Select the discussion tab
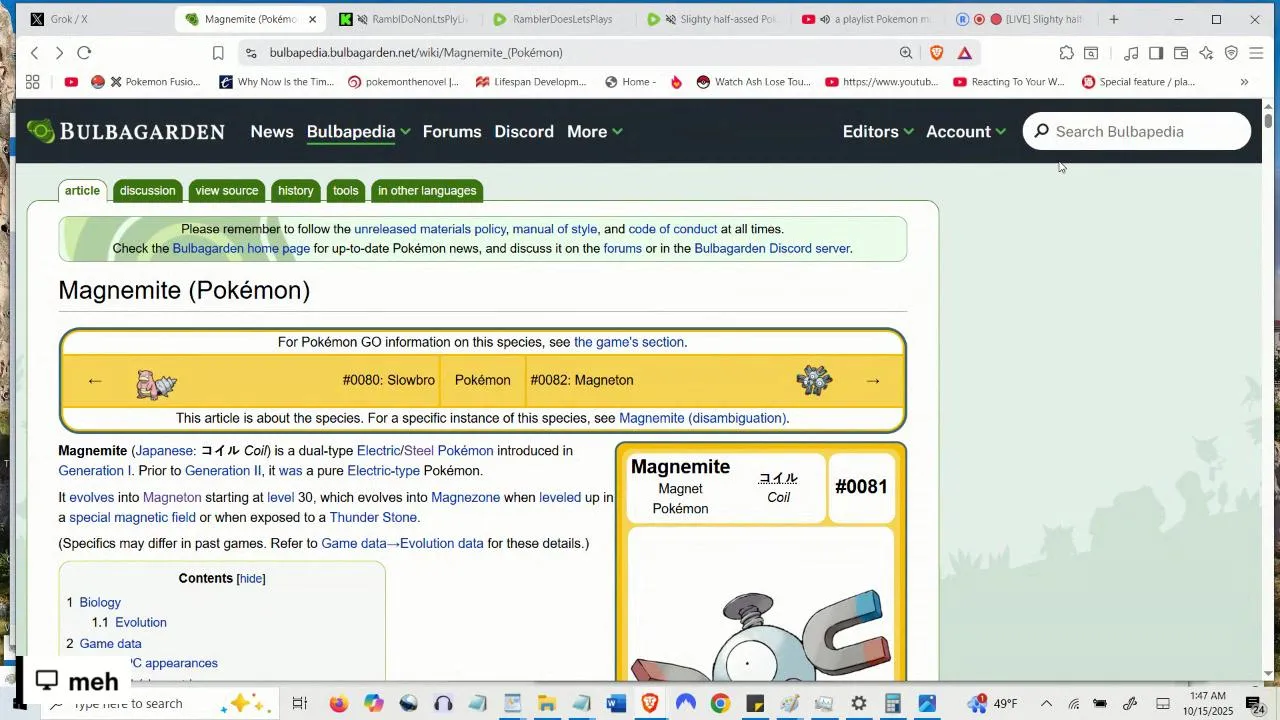 pyautogui.click(x=147, y=191)
